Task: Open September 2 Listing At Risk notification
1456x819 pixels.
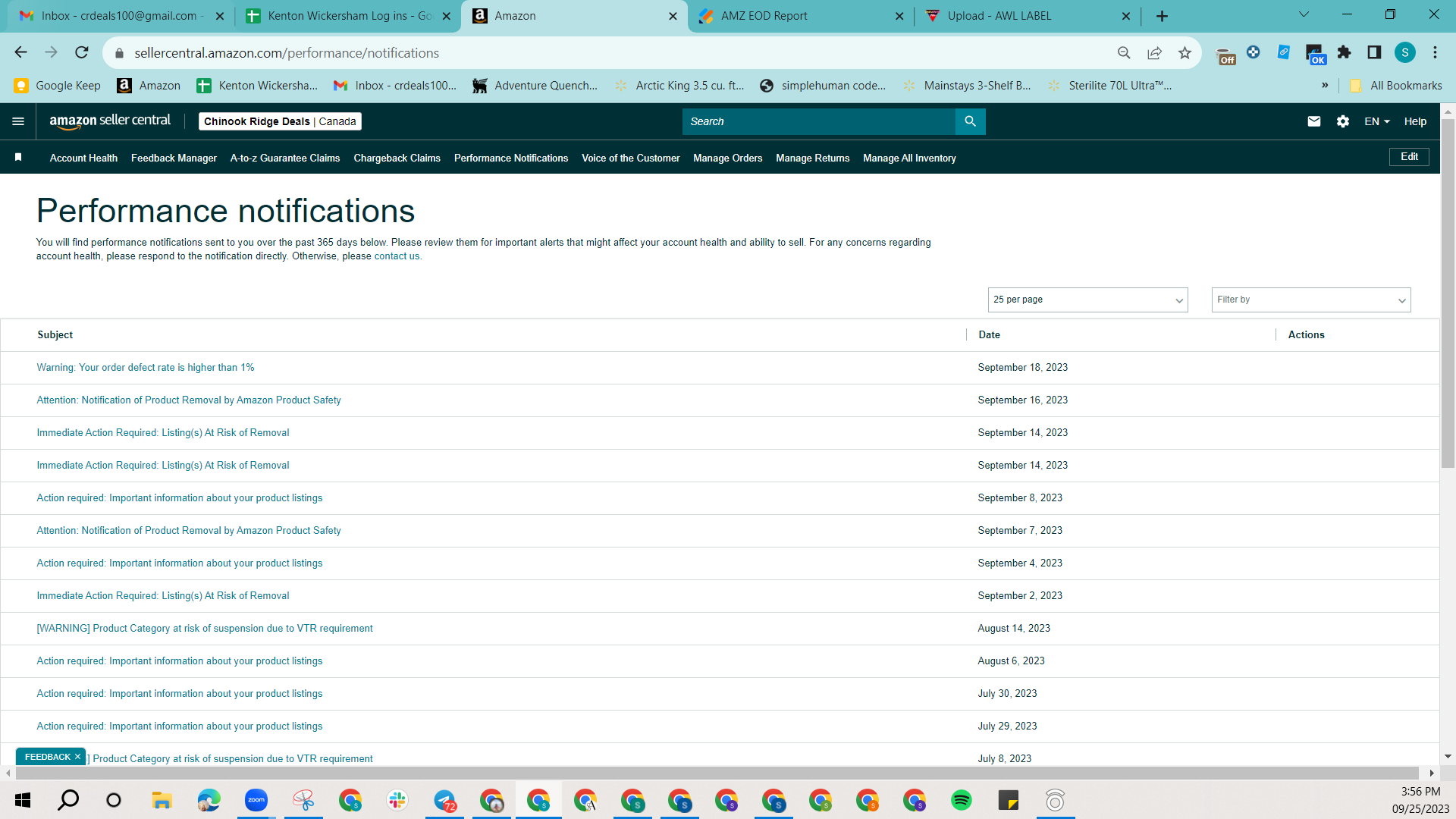Action: (163, 596)
